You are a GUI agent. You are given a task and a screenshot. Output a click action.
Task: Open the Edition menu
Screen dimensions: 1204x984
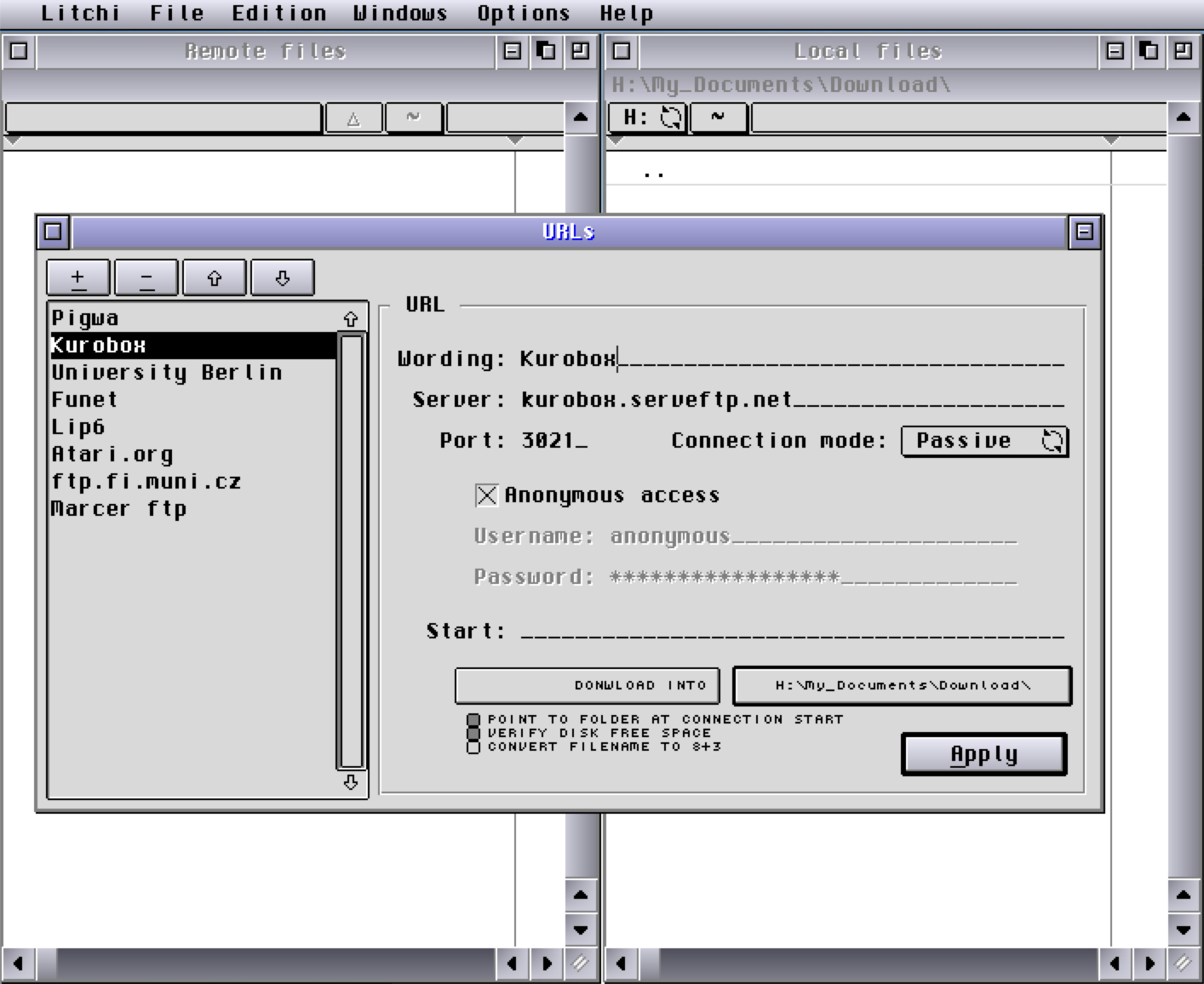pyautogui.click(x=279, y=14)
